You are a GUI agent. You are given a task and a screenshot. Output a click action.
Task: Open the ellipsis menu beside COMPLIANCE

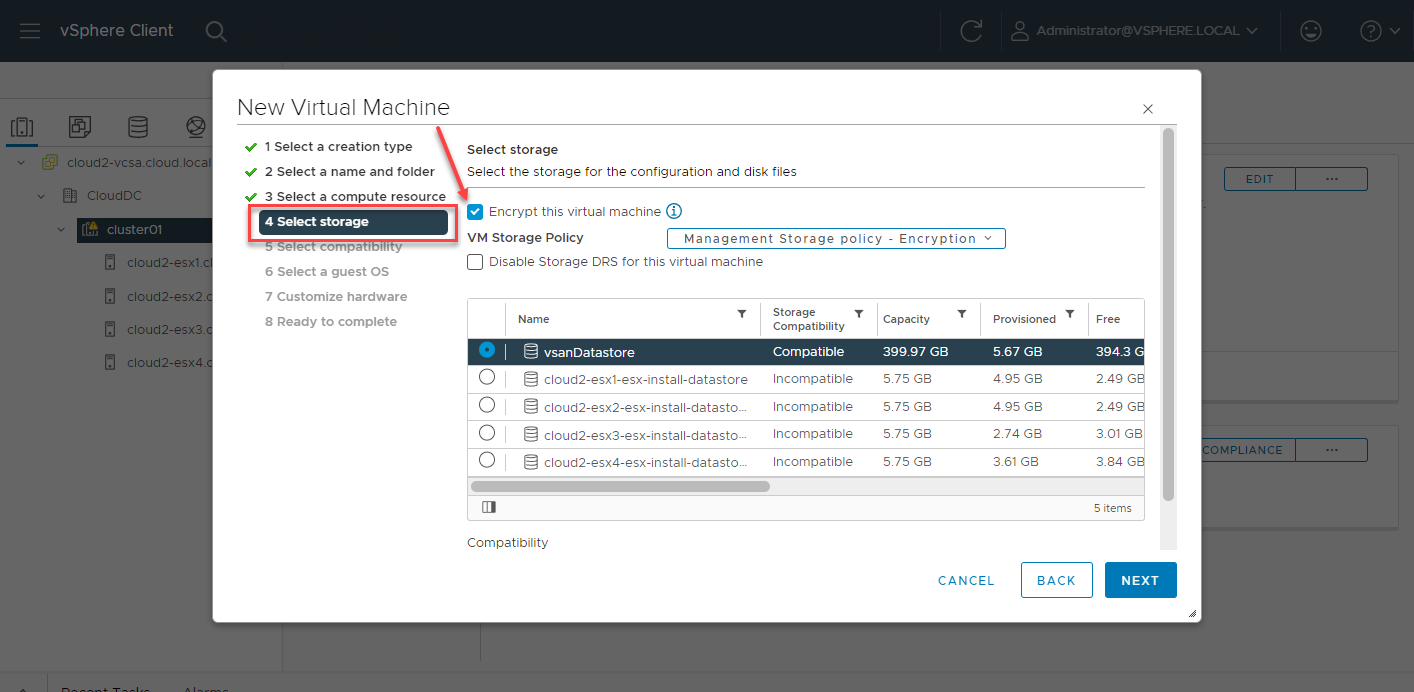(1331, 450)
